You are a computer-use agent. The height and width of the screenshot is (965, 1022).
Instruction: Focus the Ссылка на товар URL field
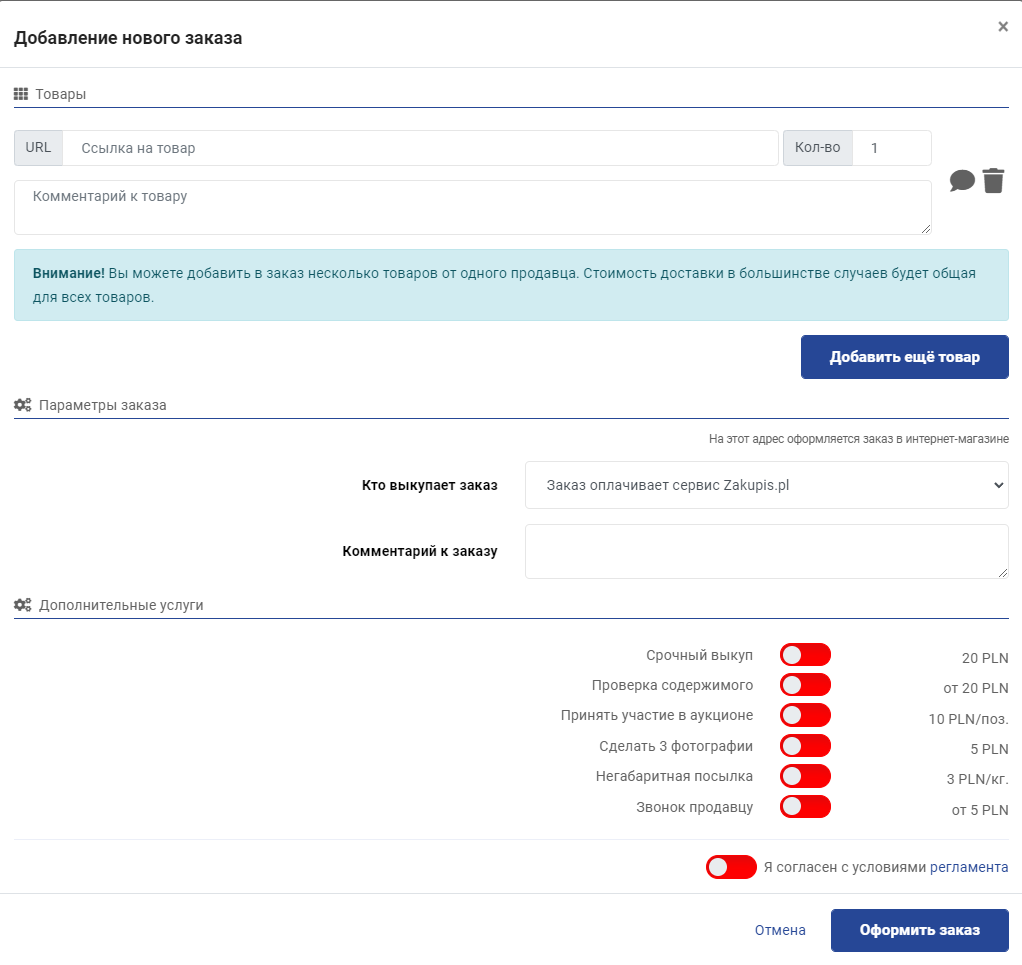420,148
